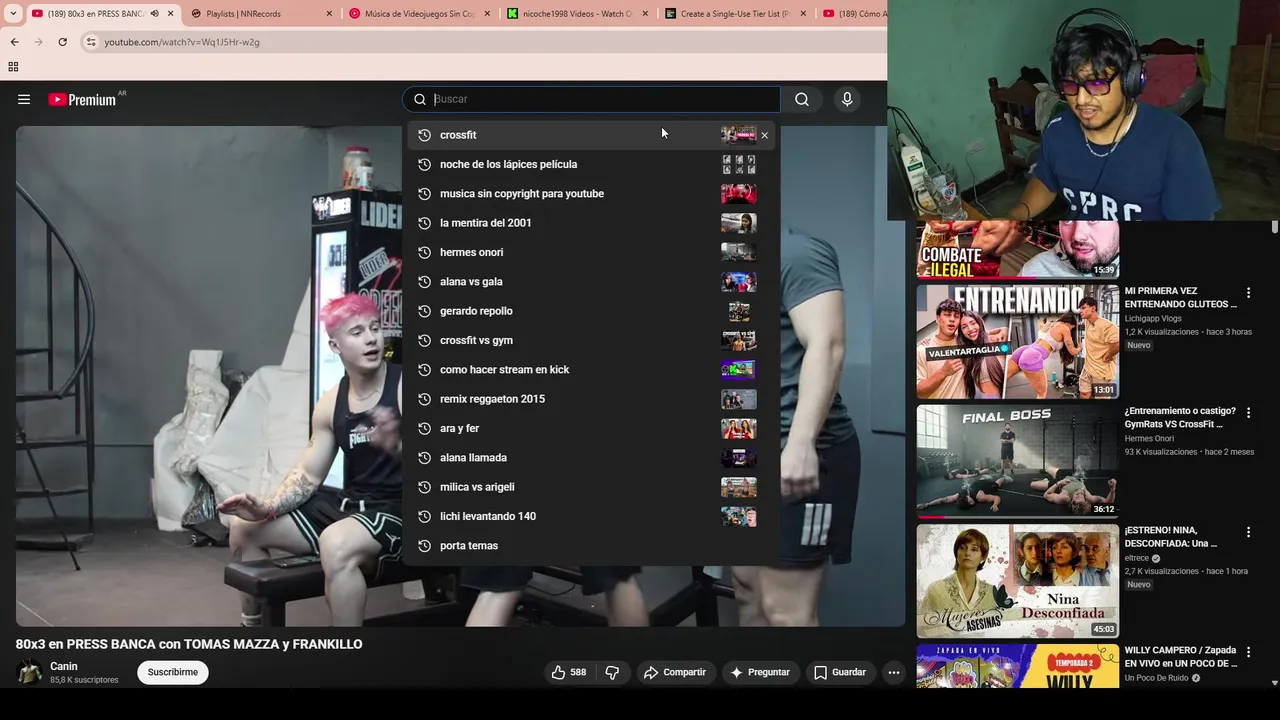Click the Preguntar button

tap(760, 672)
